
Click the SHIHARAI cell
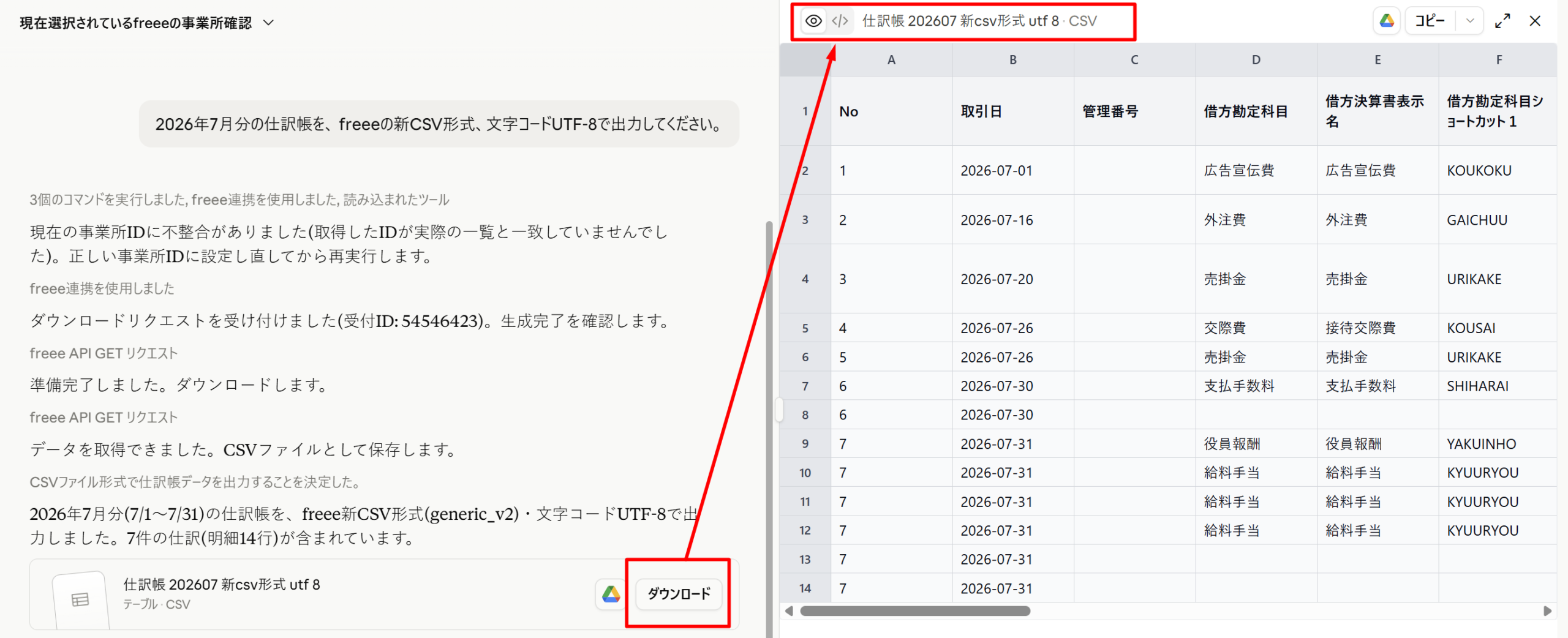(1498, 386)
